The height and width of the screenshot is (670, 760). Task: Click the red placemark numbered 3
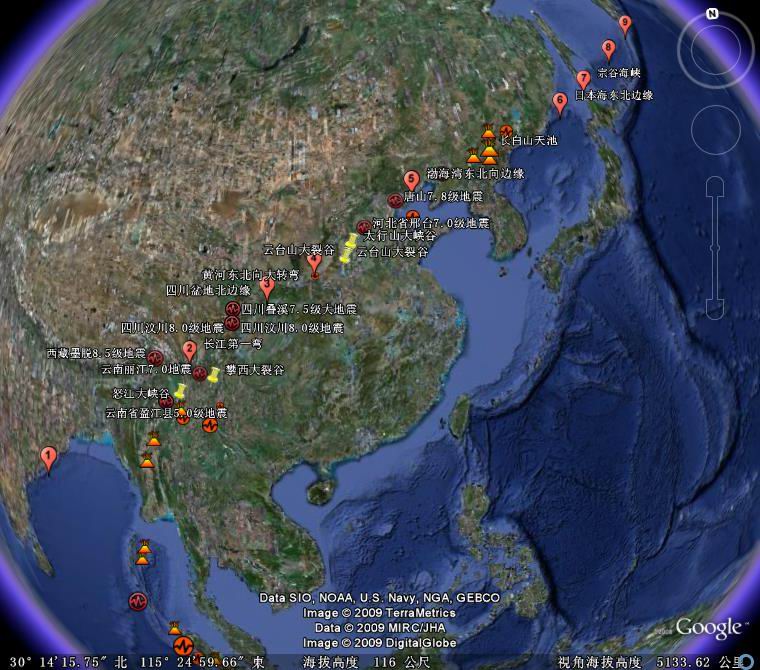pyautogui.click(x=267, y=286)
